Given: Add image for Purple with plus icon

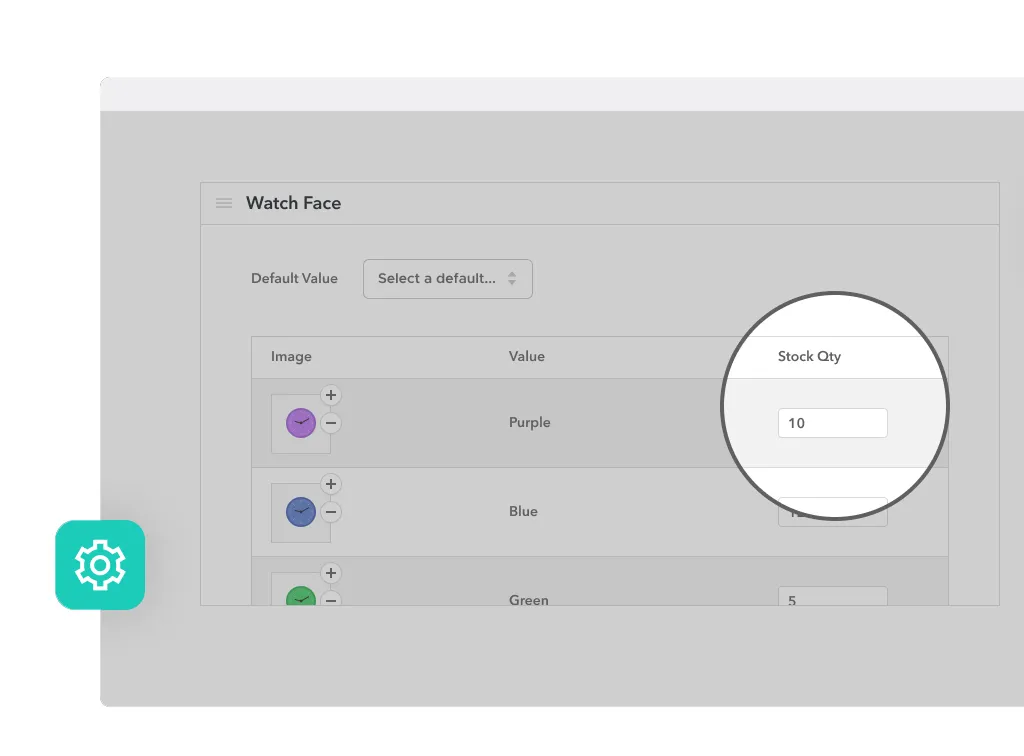Looking at the screenshot, I should (x=331, y=395).
